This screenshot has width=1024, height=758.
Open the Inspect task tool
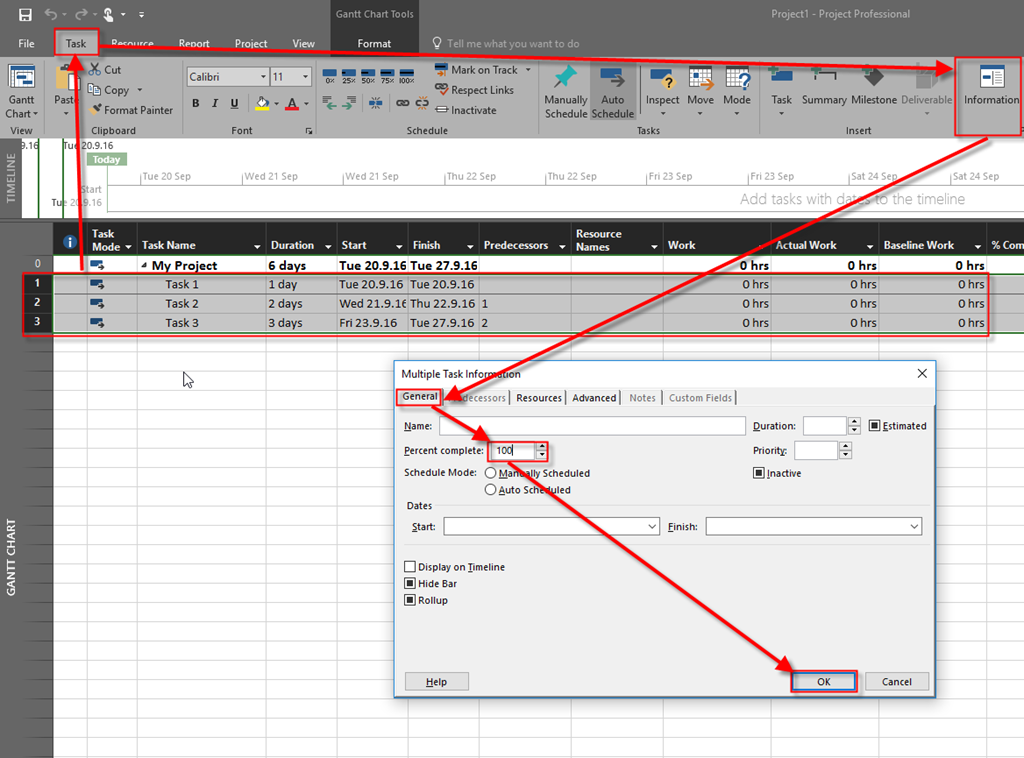[x=662, y=79]
